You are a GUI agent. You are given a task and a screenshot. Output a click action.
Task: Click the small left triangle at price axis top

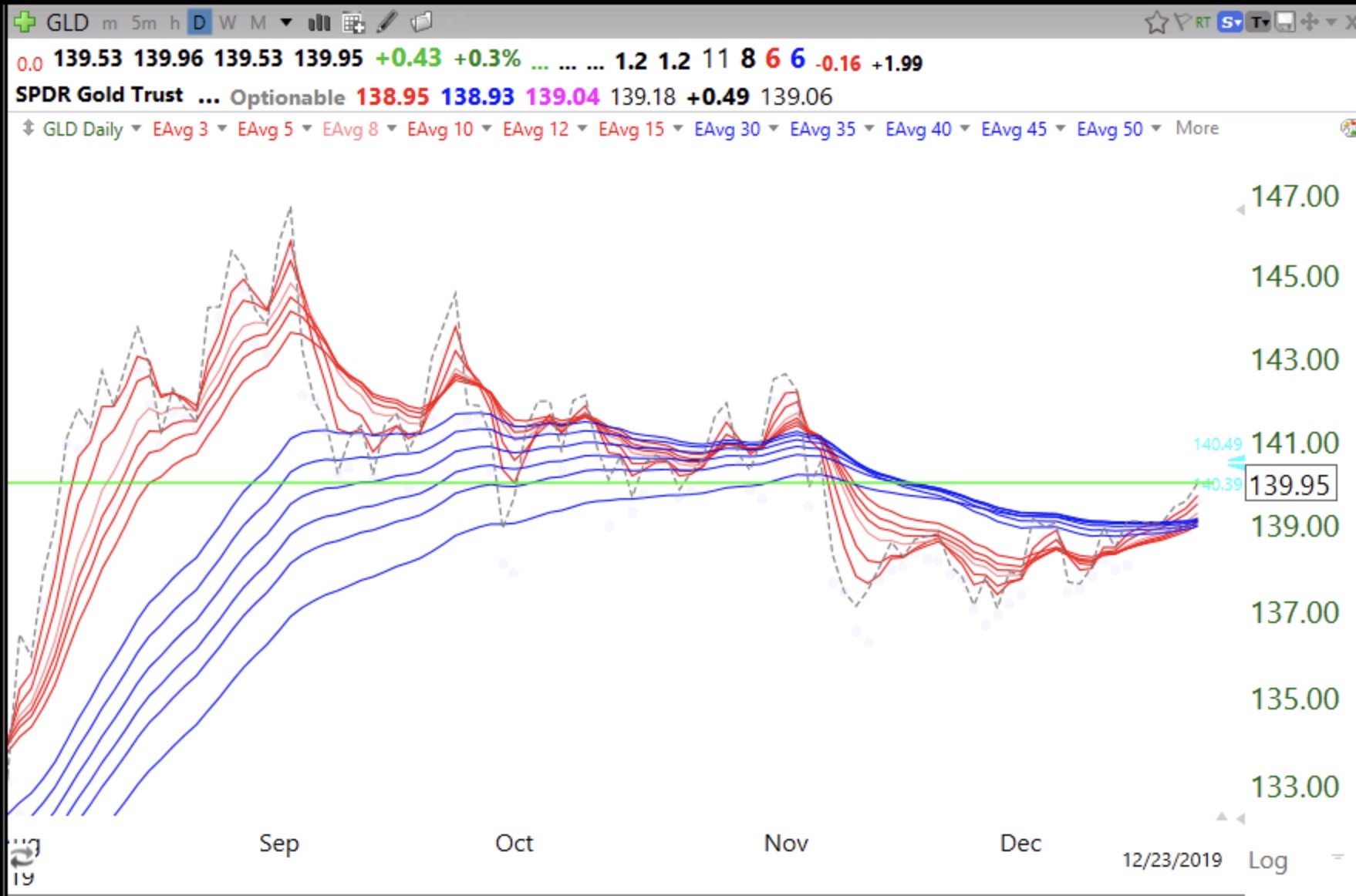point(1240,210)
